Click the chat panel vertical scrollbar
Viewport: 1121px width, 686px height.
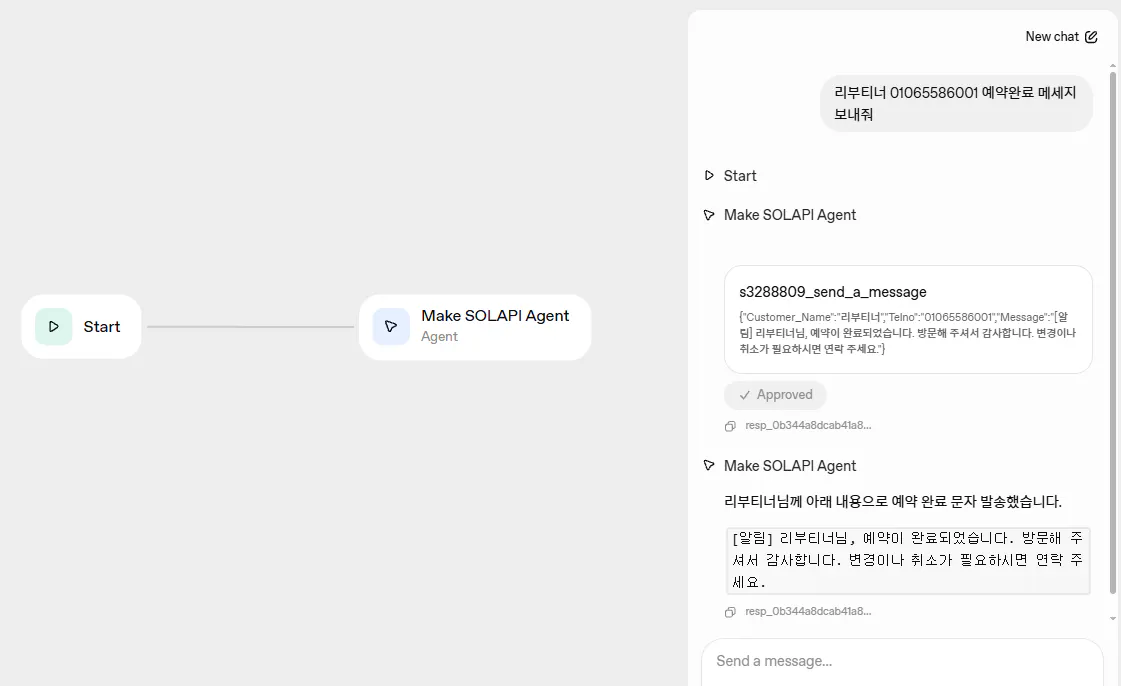(x=1112, y=332)
